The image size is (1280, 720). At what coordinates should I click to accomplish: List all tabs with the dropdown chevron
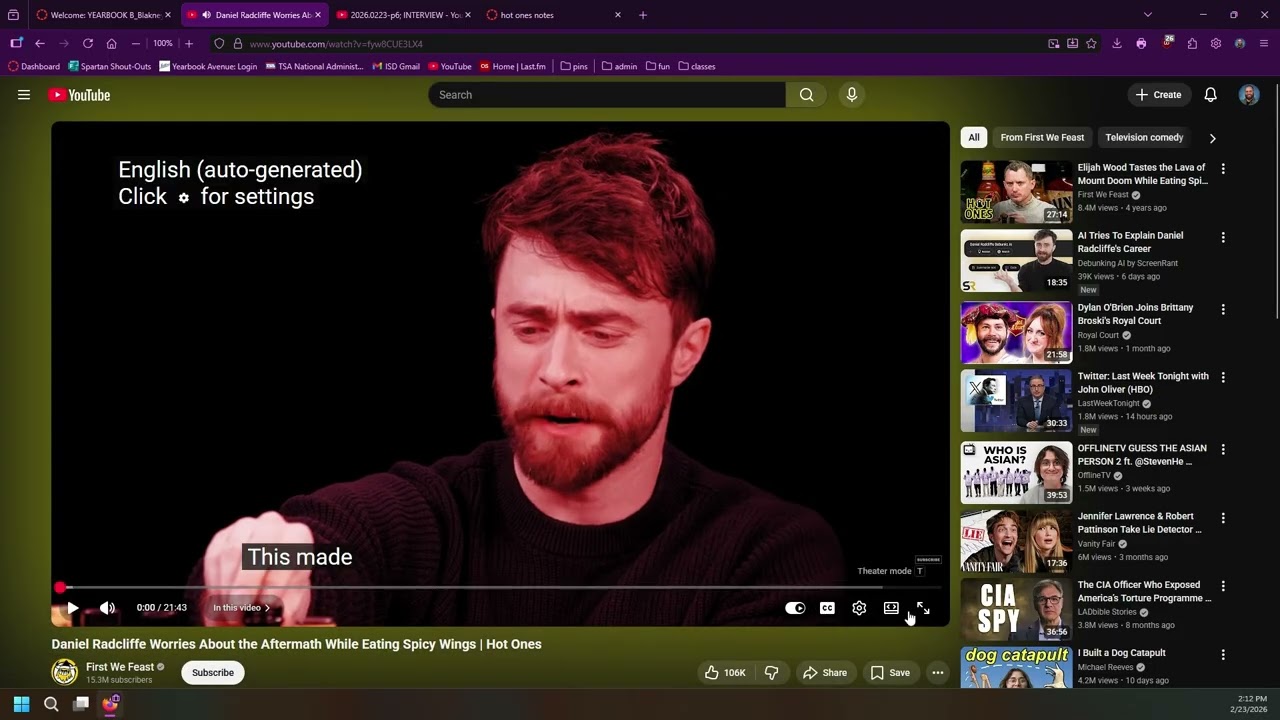1148,15
